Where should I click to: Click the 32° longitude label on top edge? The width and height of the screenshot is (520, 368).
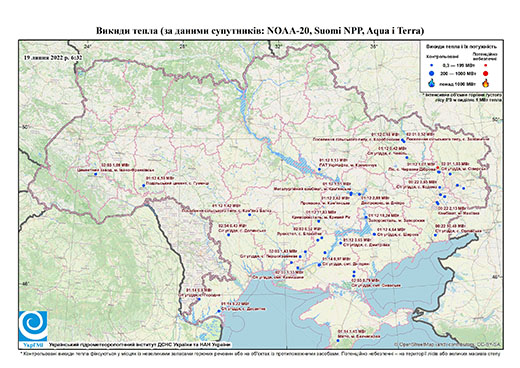[279, 46]
